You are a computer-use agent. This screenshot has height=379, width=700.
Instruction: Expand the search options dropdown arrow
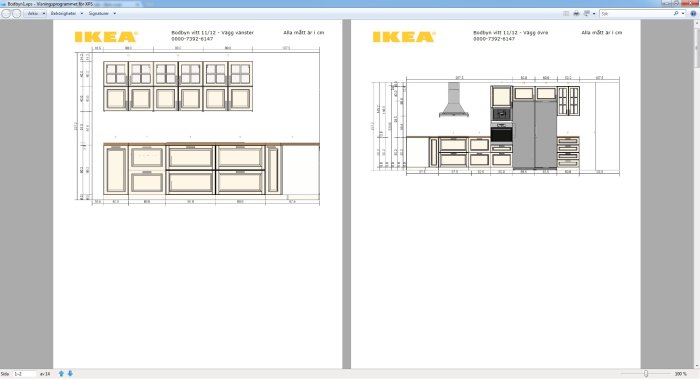click(x=683, y=14)
